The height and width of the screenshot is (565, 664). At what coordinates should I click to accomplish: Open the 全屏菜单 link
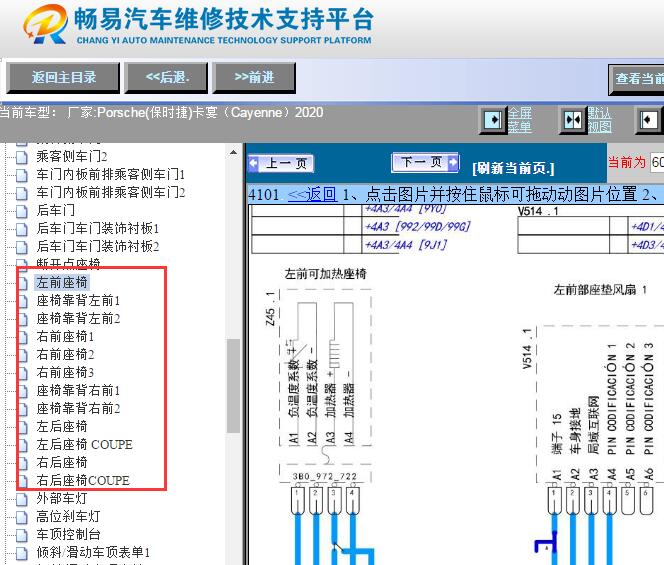520,120
